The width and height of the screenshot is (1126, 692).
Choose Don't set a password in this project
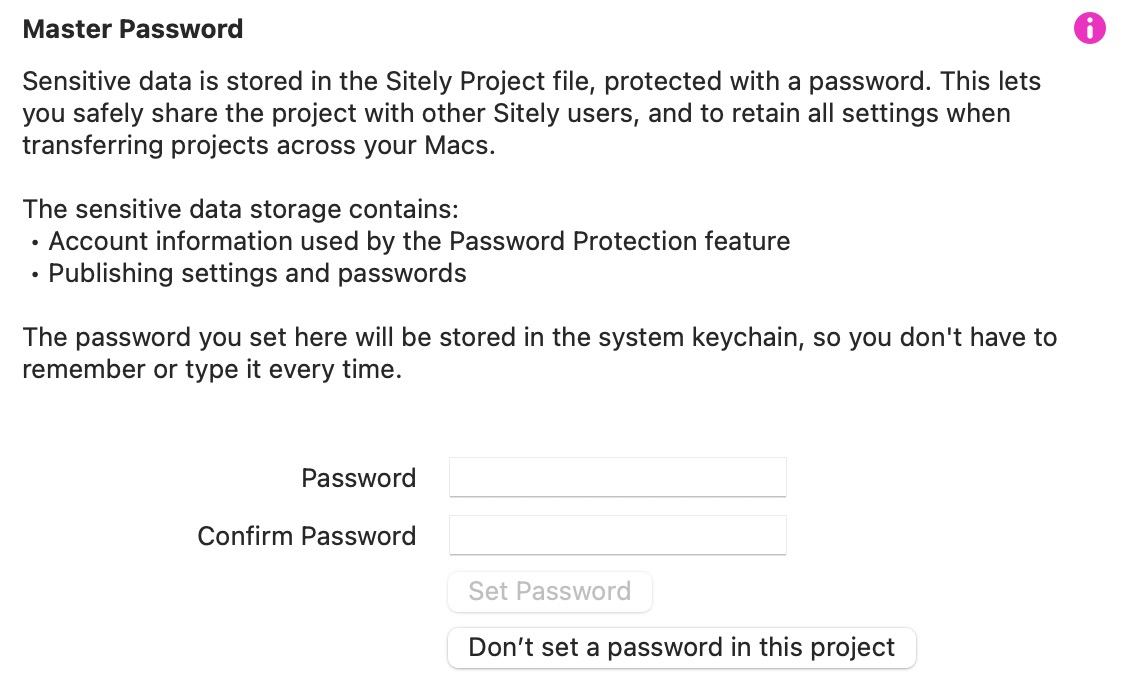681,647
